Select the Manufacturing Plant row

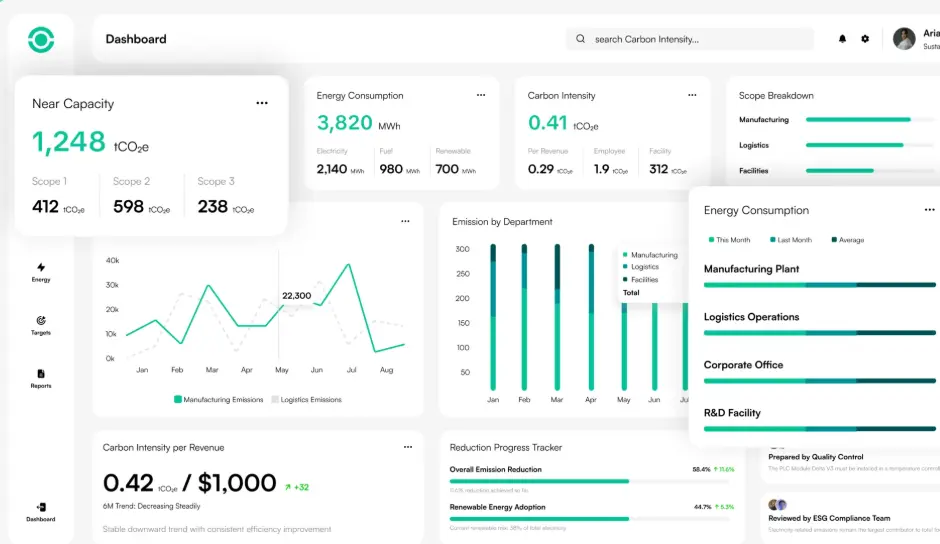(x=820, y=275)
